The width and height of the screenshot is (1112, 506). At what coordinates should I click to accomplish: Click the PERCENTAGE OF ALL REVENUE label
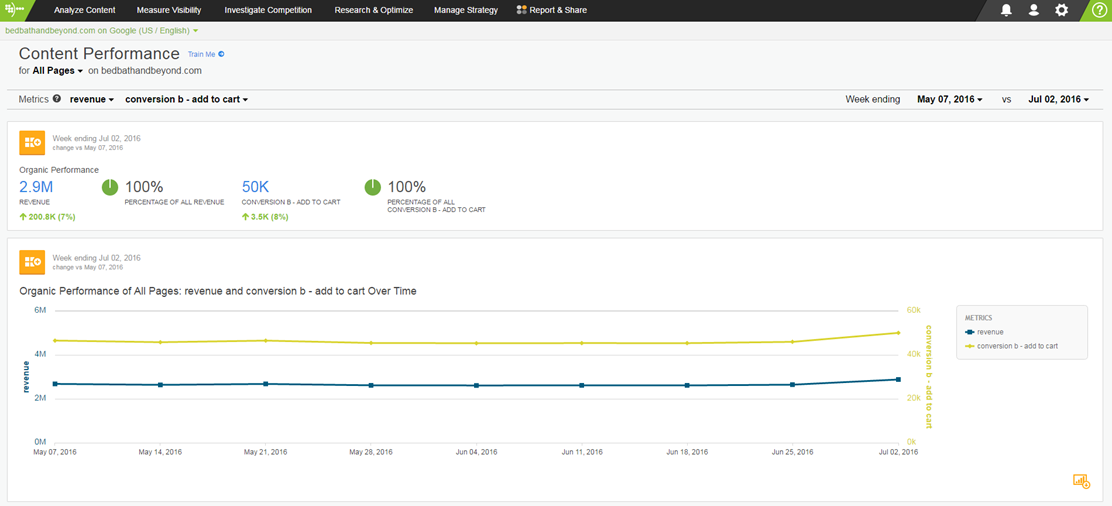pos(174,202)
